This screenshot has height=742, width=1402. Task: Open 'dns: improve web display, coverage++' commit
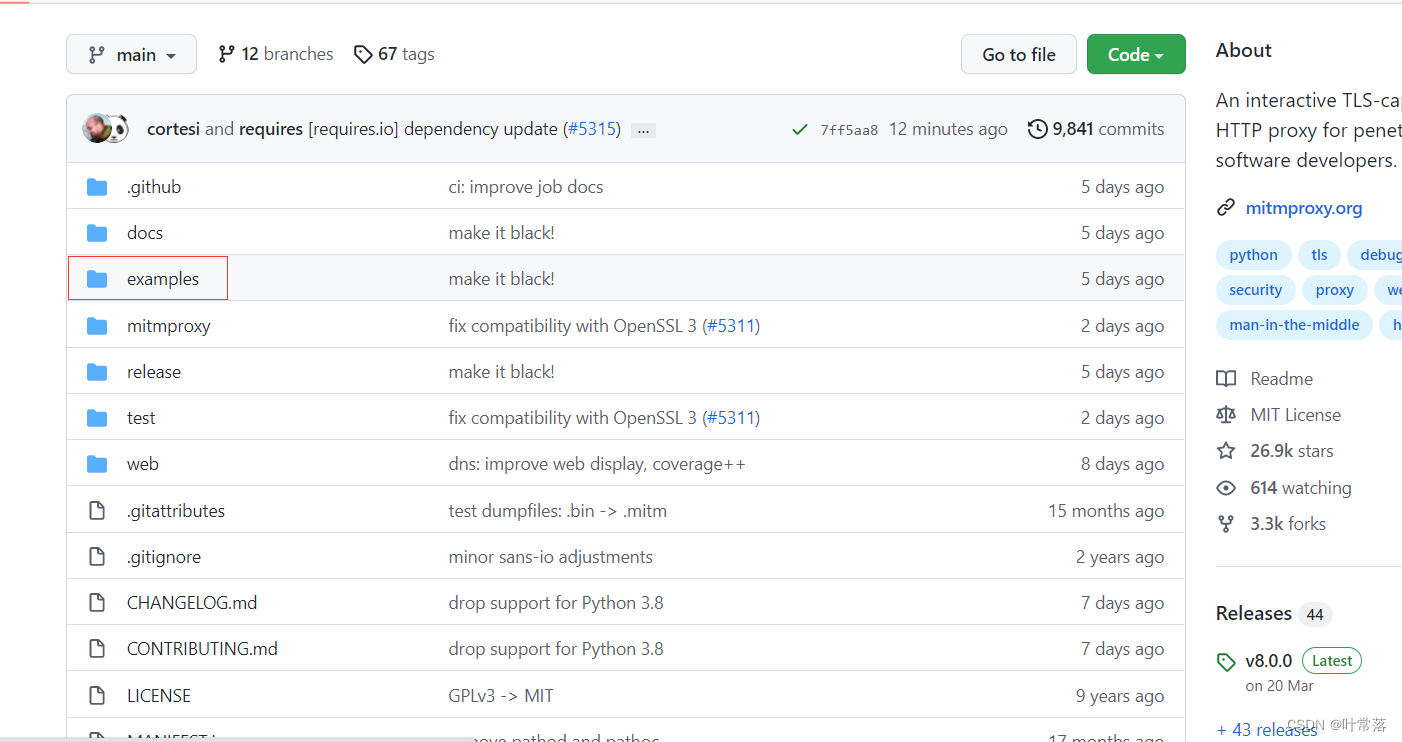coord(597,464)
